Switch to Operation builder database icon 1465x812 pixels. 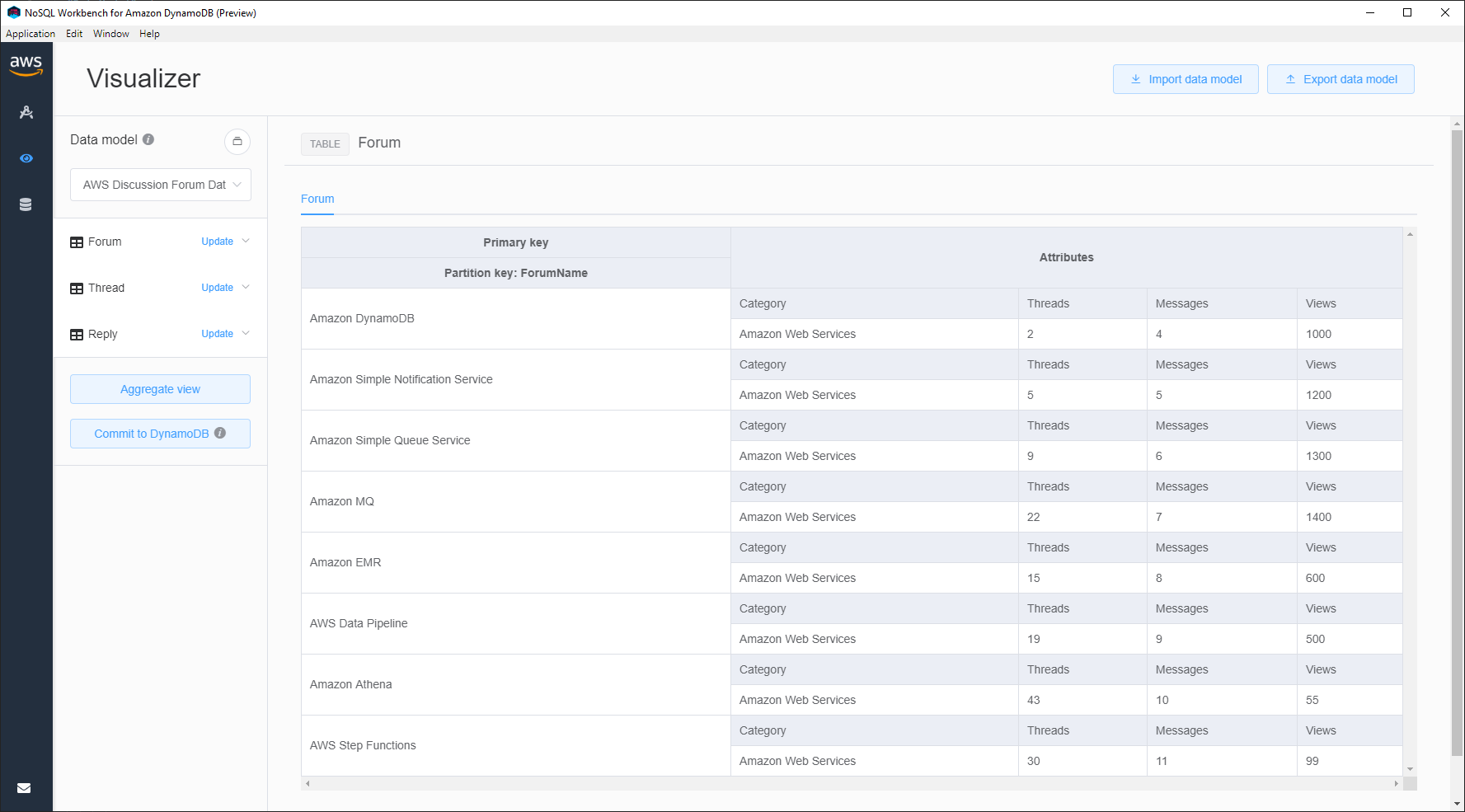click(x=27, y=204)
